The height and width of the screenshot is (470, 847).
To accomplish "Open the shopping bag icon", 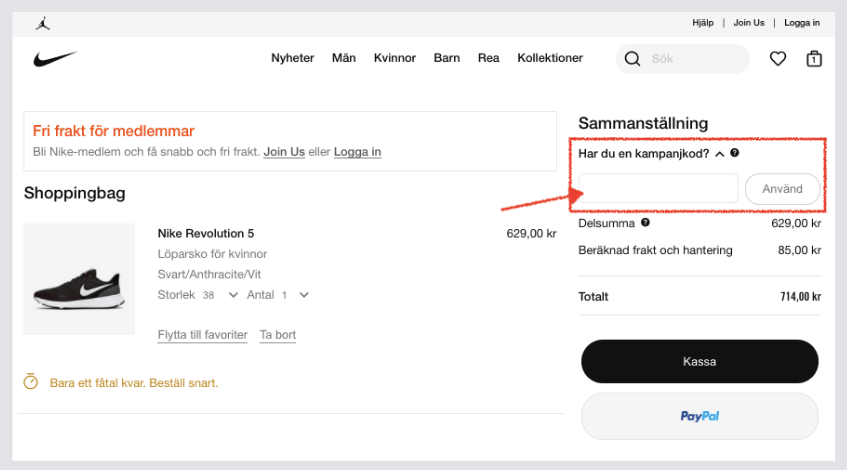I will [814, 58].
